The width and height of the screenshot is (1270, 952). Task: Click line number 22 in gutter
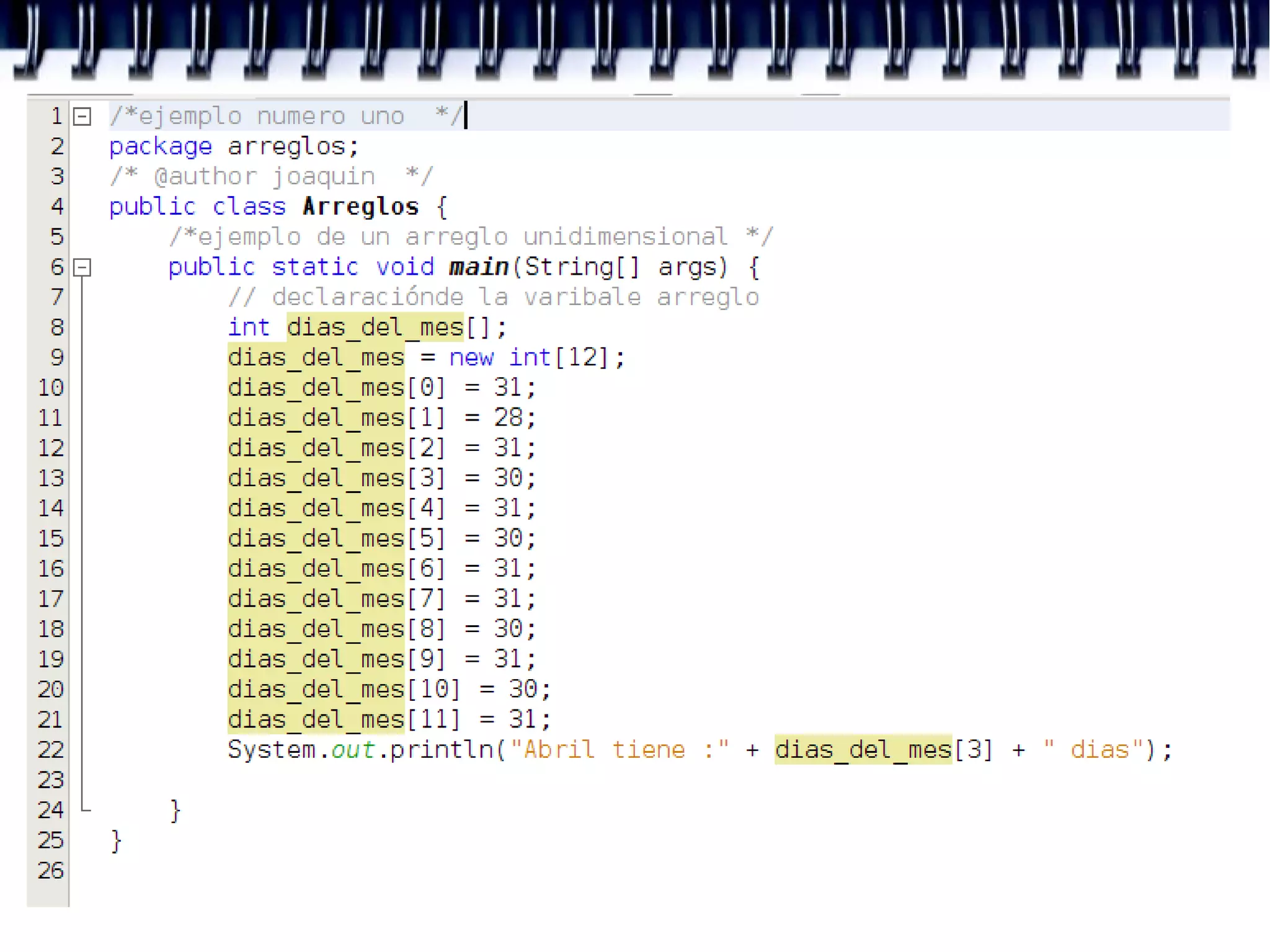tap(51, 749)
